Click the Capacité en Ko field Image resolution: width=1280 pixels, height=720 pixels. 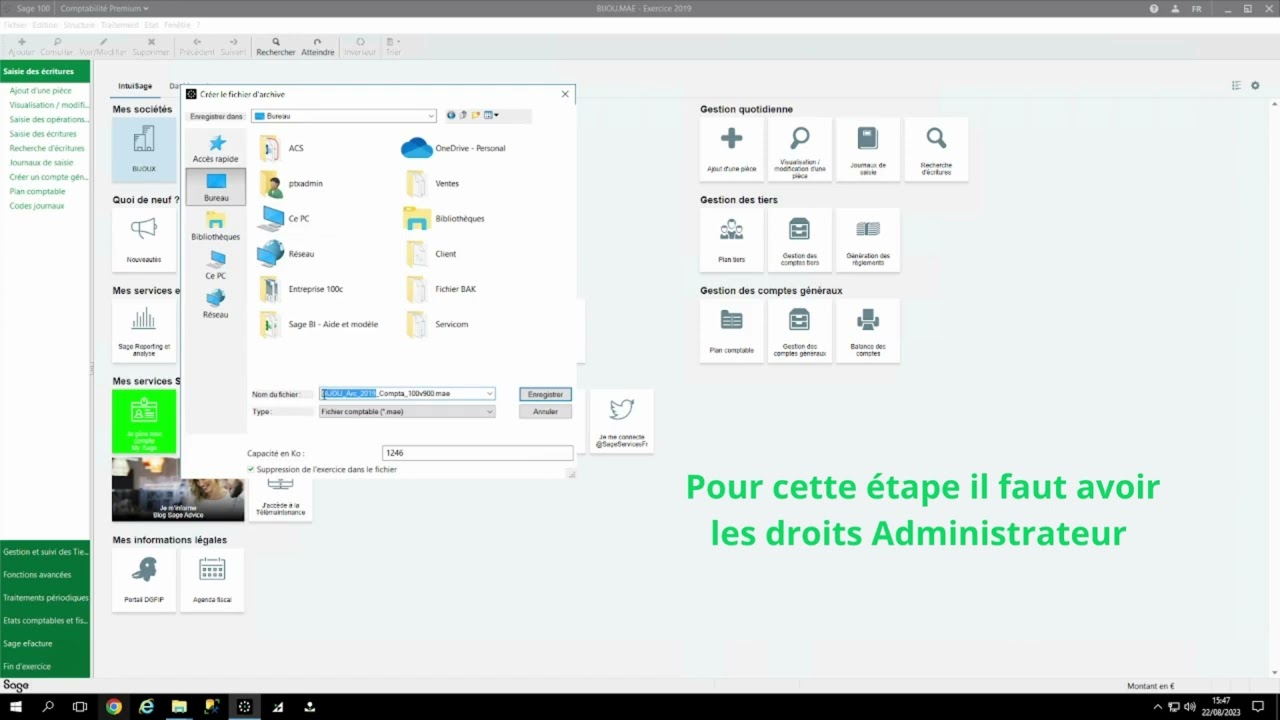(x=477, y=453)
